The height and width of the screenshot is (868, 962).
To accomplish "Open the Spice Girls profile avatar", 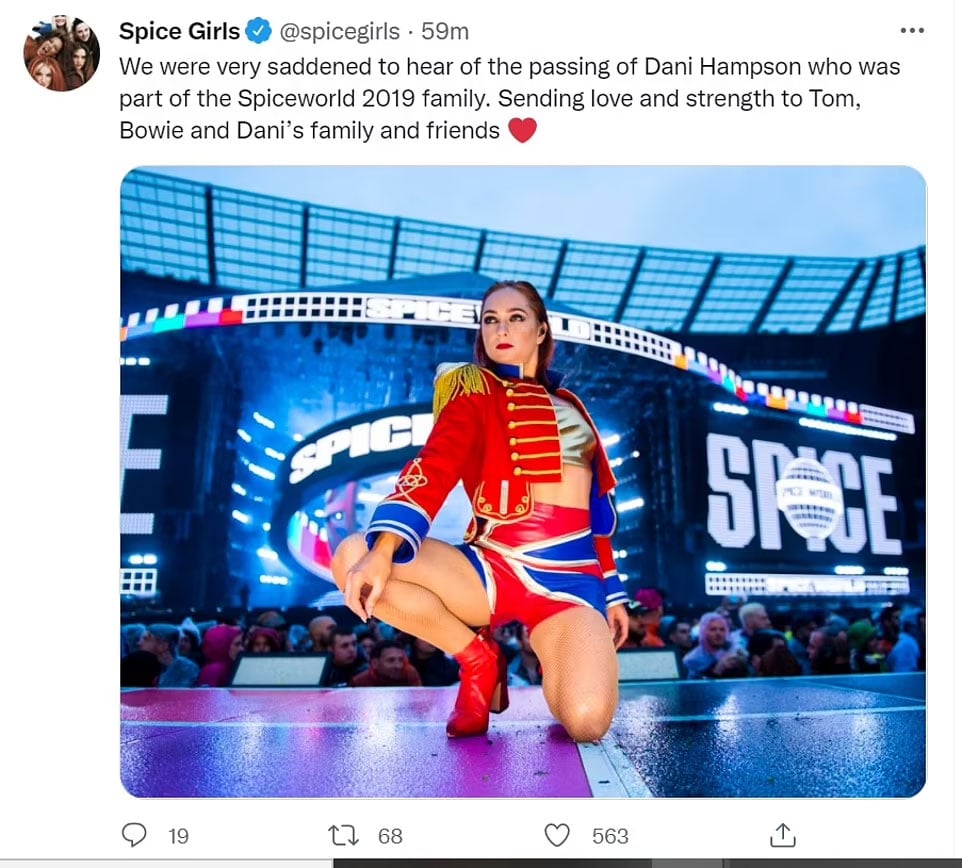I will (61, 53).
